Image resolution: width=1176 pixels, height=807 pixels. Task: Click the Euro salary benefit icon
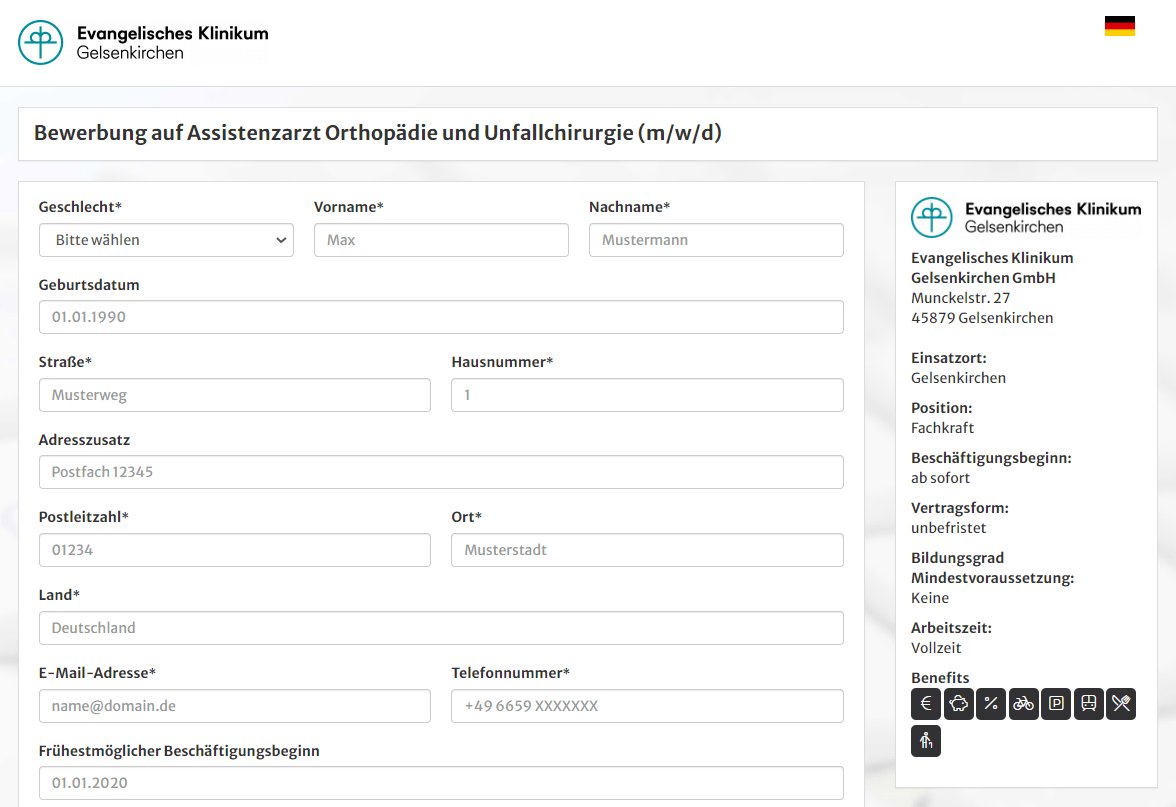(x=925, y=703)
